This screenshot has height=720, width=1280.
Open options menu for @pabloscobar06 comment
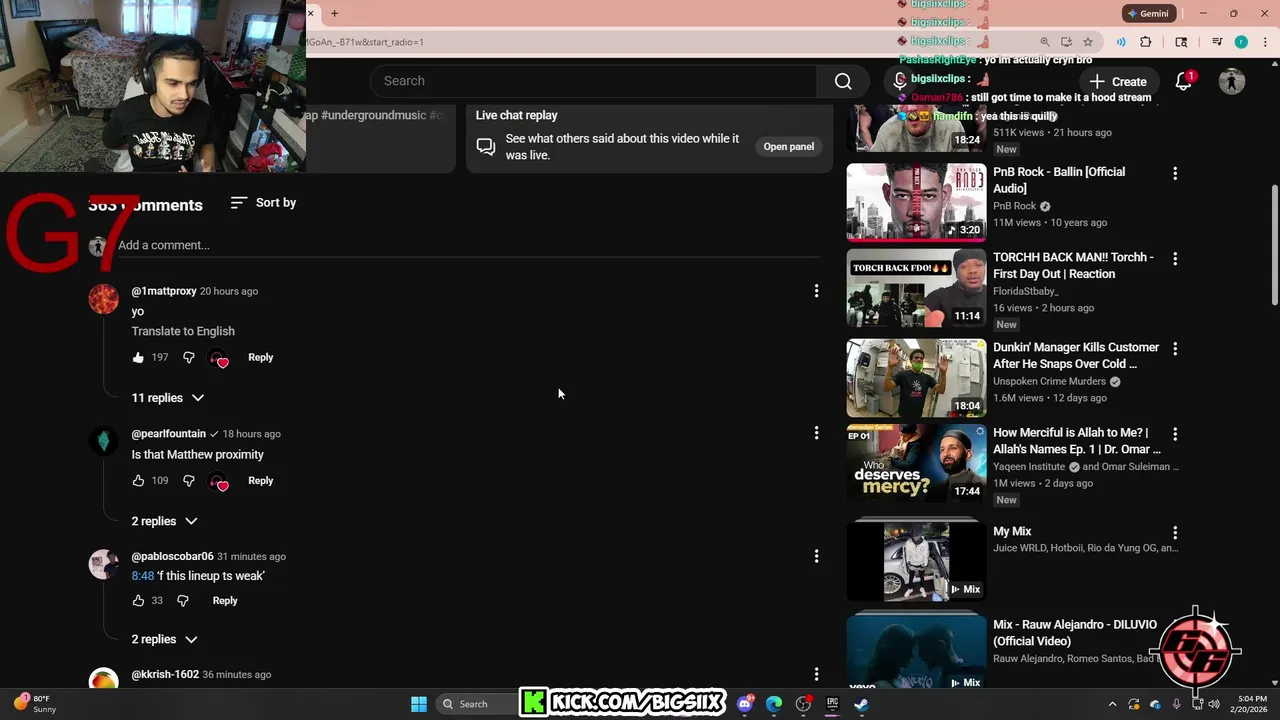coord(816,556)
